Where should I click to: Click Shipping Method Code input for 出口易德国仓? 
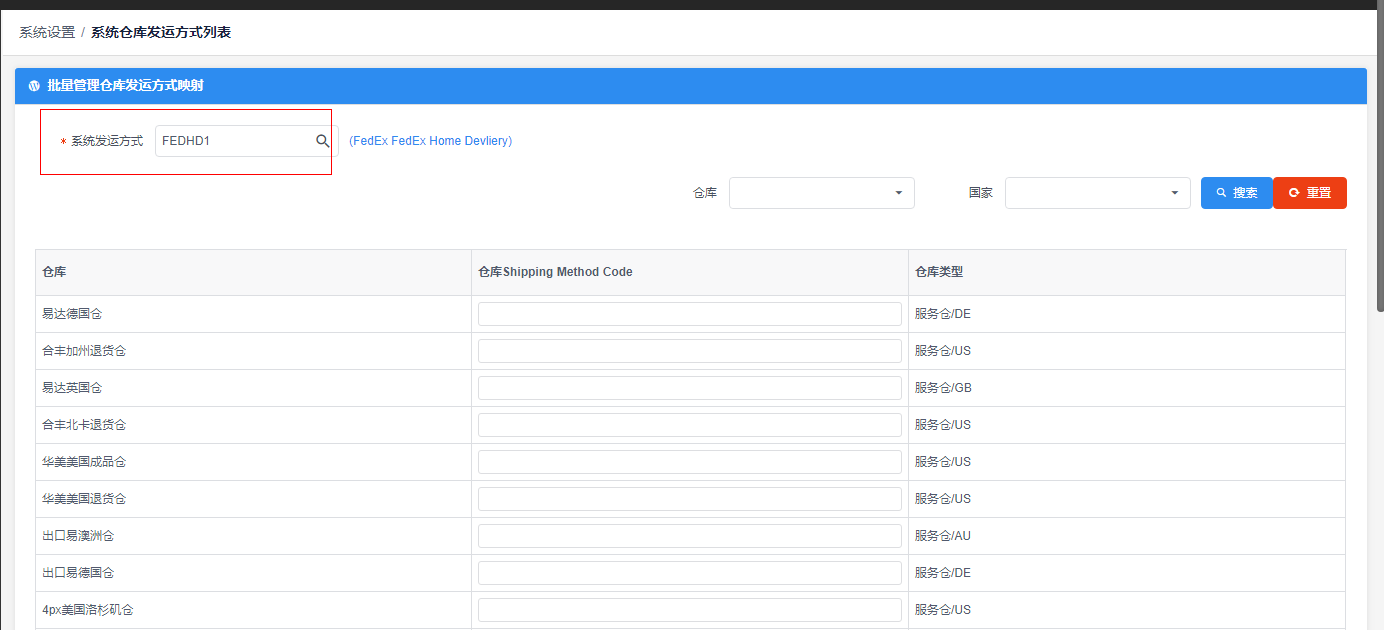coord(690,573)
